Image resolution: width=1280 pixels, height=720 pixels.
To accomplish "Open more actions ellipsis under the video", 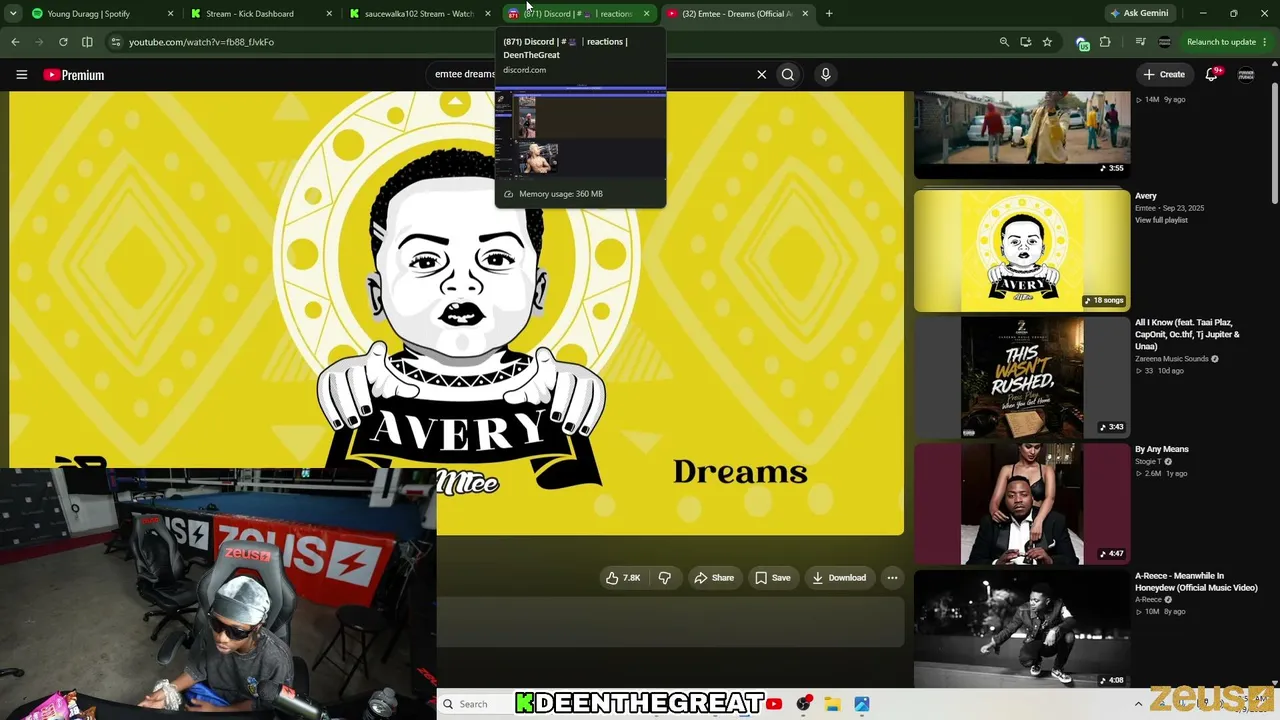I will click(x=892, y=578).
